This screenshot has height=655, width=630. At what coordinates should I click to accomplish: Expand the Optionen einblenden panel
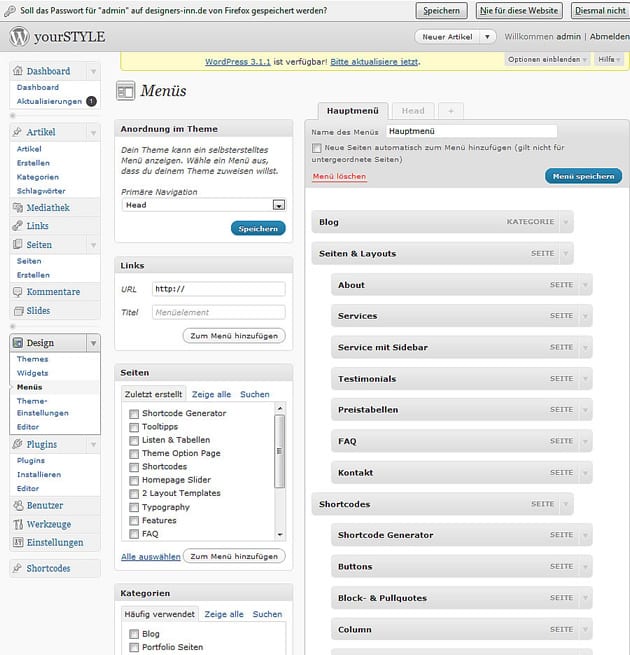[547, 60]
